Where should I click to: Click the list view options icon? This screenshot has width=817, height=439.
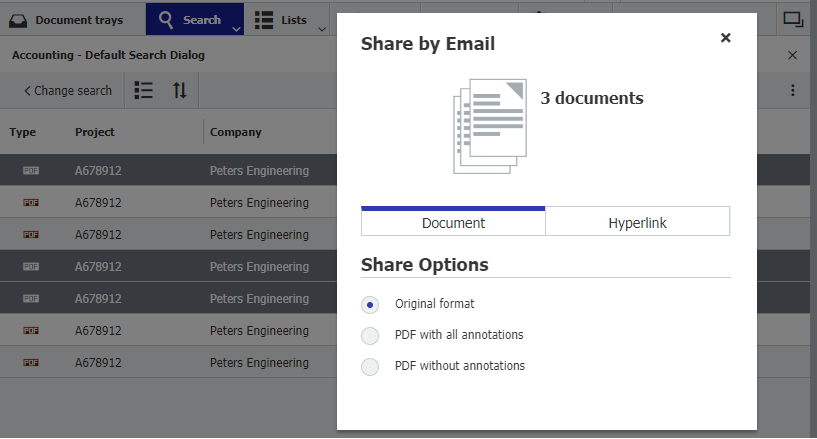coord(144,91)
